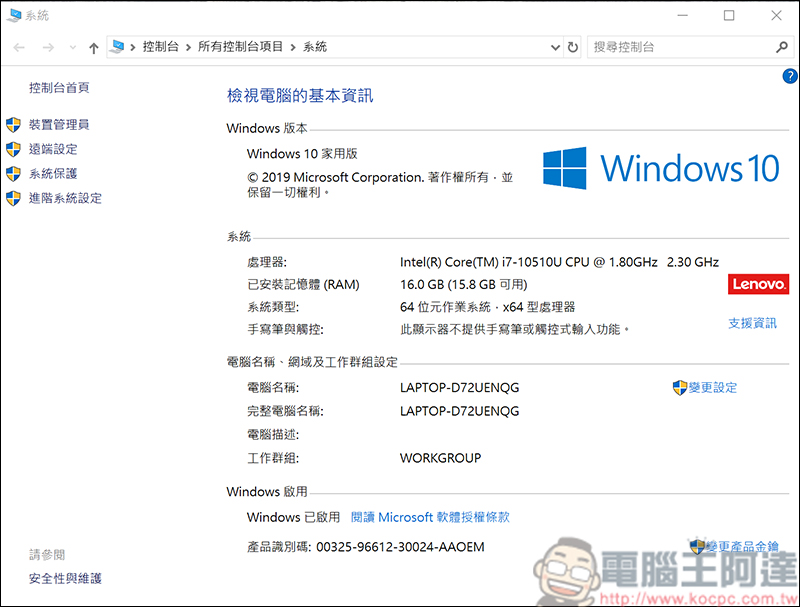
Task: Open recent locations dropdown arrow
Action: click(x=72, y=48)
